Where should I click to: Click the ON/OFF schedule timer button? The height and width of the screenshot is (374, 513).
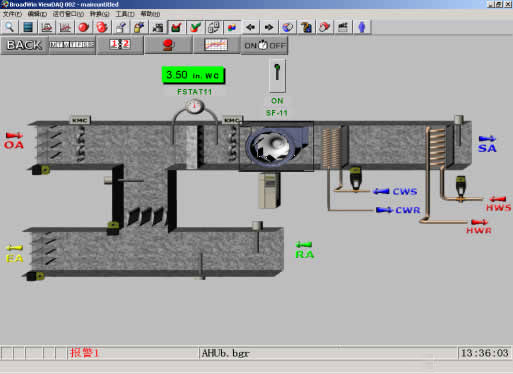pos(264,45)
